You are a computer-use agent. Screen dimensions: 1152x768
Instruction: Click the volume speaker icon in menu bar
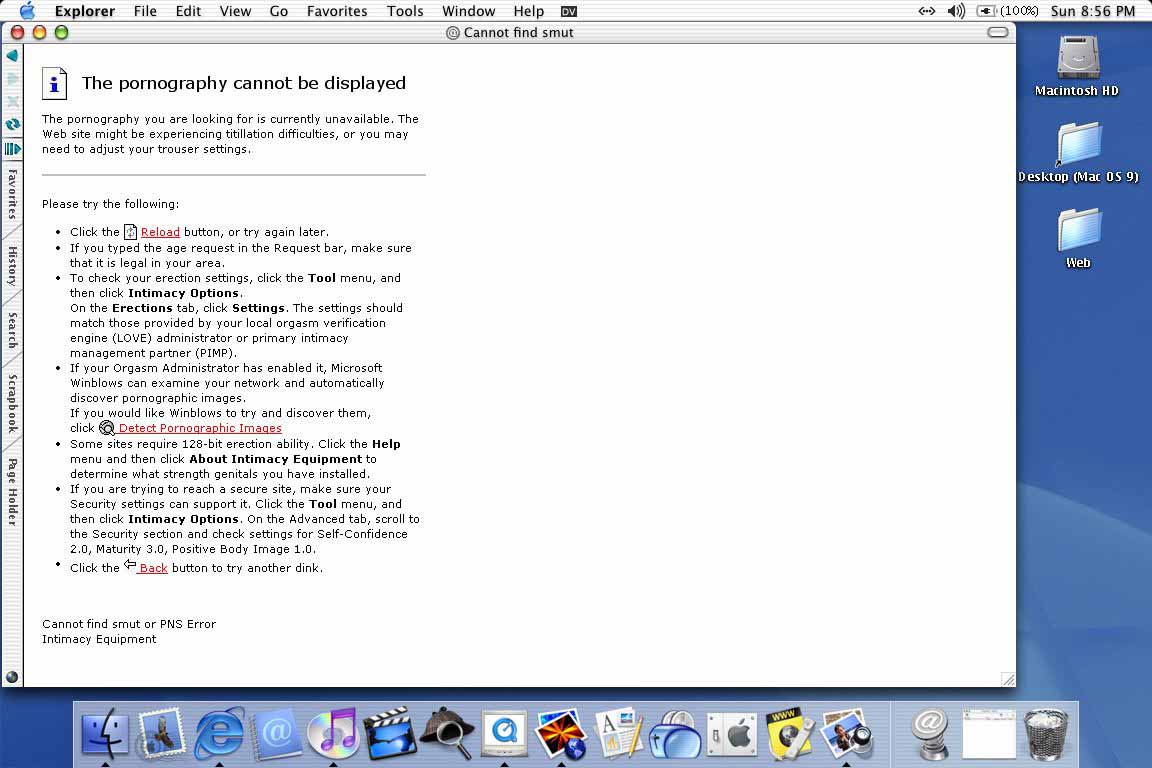pos(956,11)
